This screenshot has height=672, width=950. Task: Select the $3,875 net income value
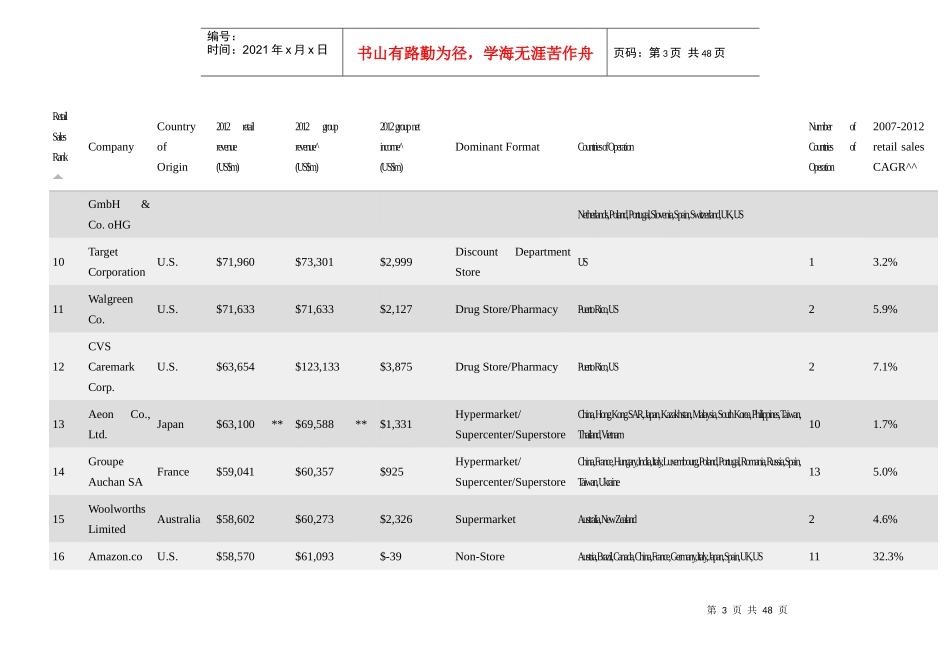click(x=396, y=367)
